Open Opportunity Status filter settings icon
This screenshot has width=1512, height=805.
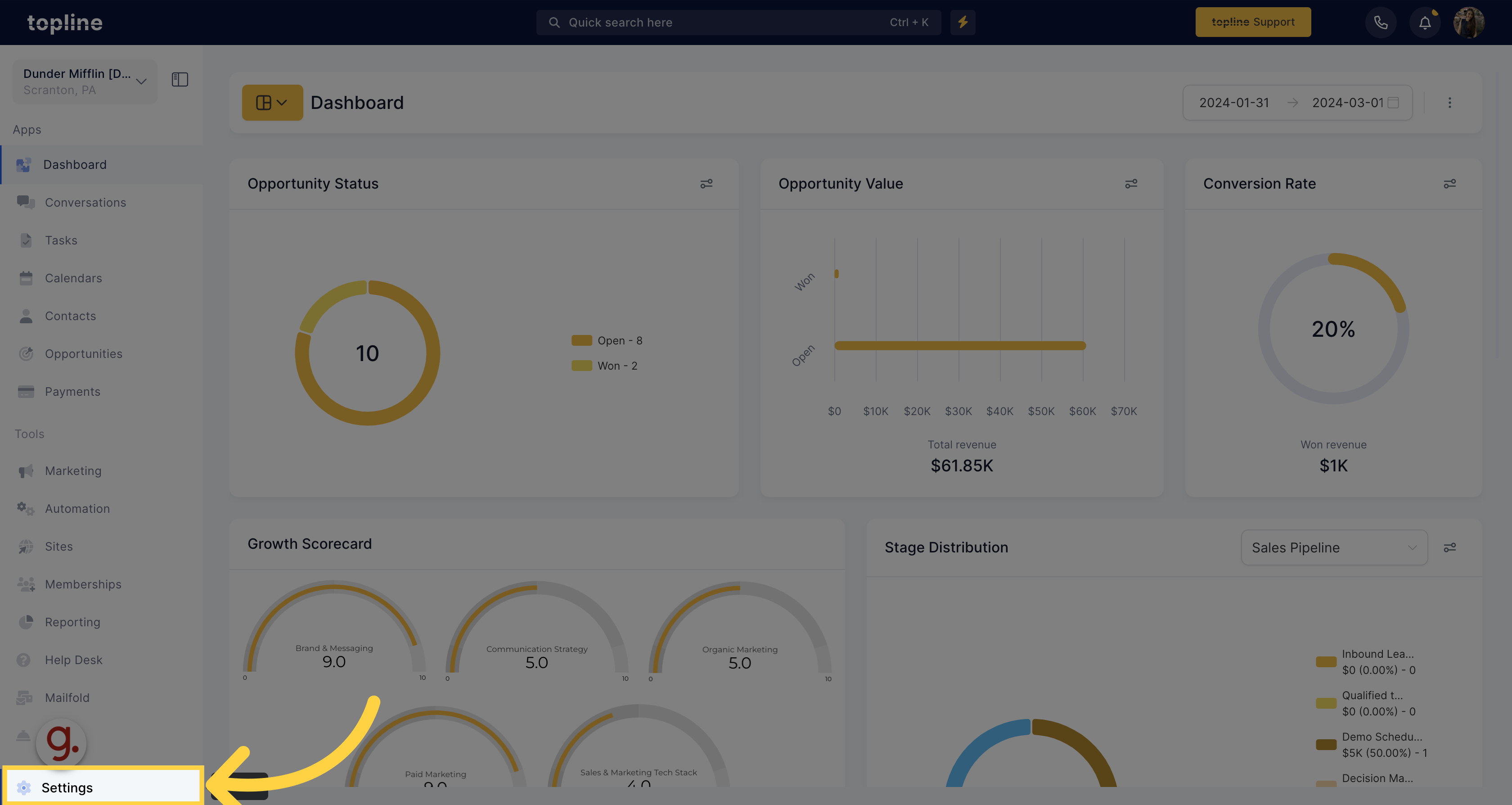pyautogui.click(x=706, y=184)
